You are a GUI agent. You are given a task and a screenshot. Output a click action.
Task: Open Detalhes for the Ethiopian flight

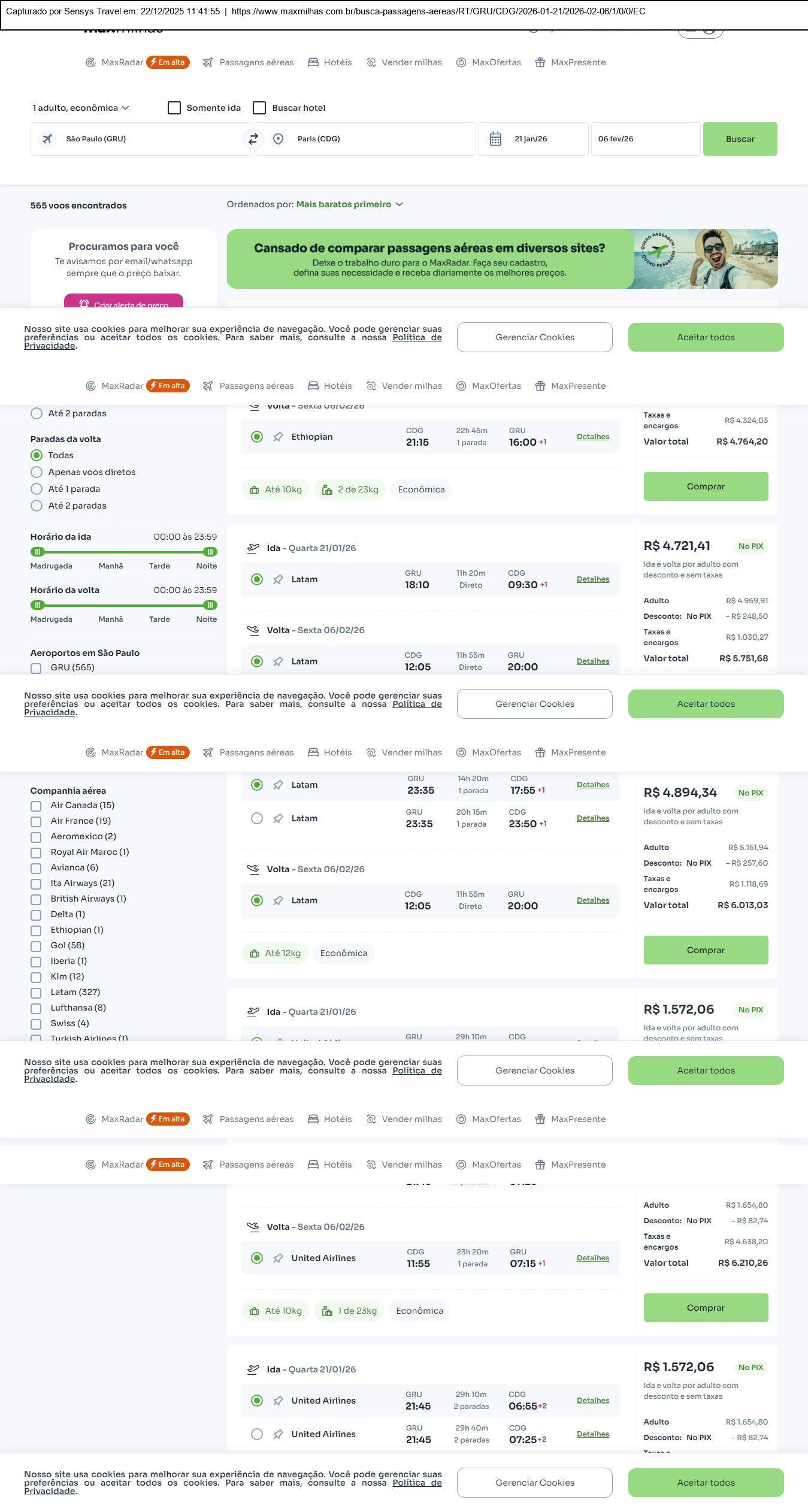(x=592, y=437)
